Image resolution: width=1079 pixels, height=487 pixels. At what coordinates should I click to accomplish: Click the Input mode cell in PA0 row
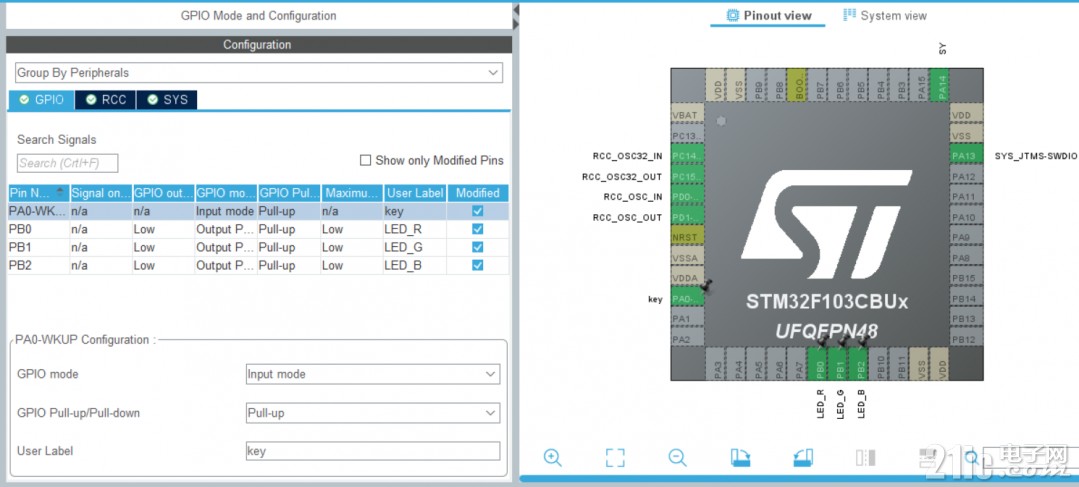(226, 211)
